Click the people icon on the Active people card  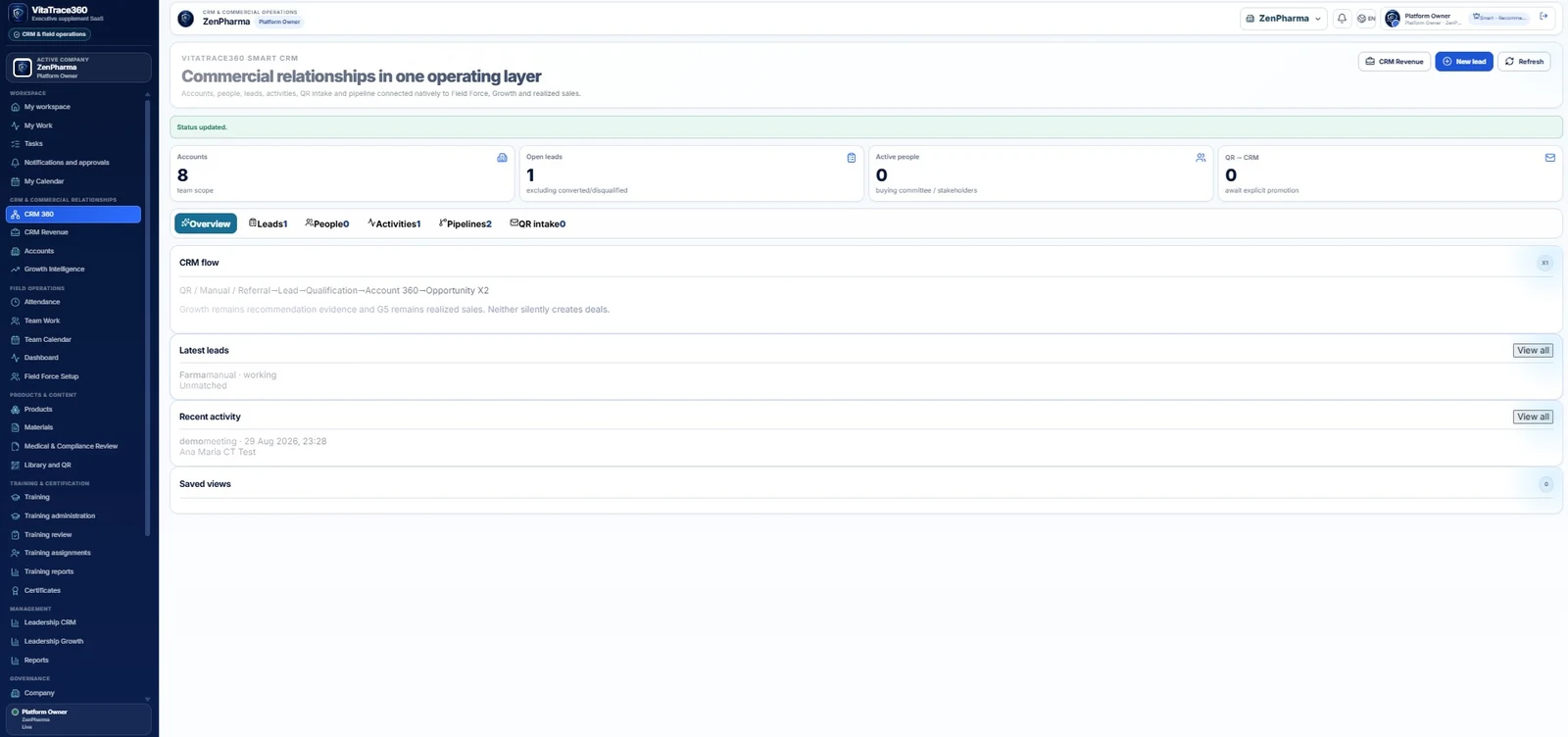pyautogui.click(x=1200, y=158)
